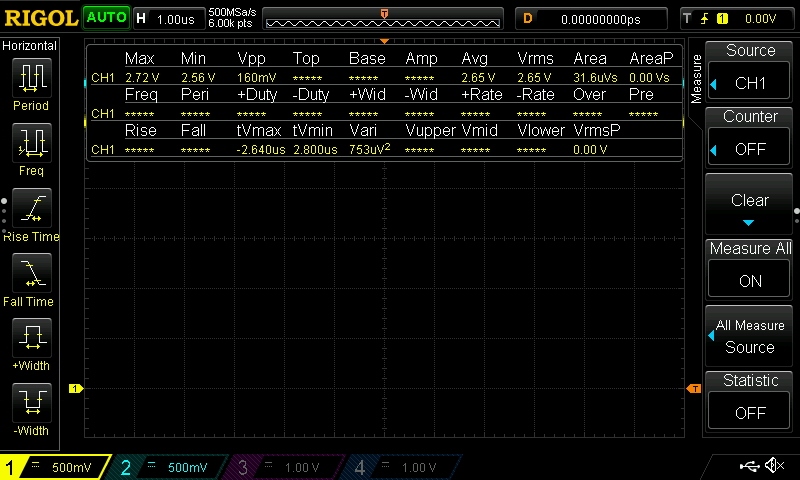
Task: Click the orange trigger level marker
Action: 693,388
